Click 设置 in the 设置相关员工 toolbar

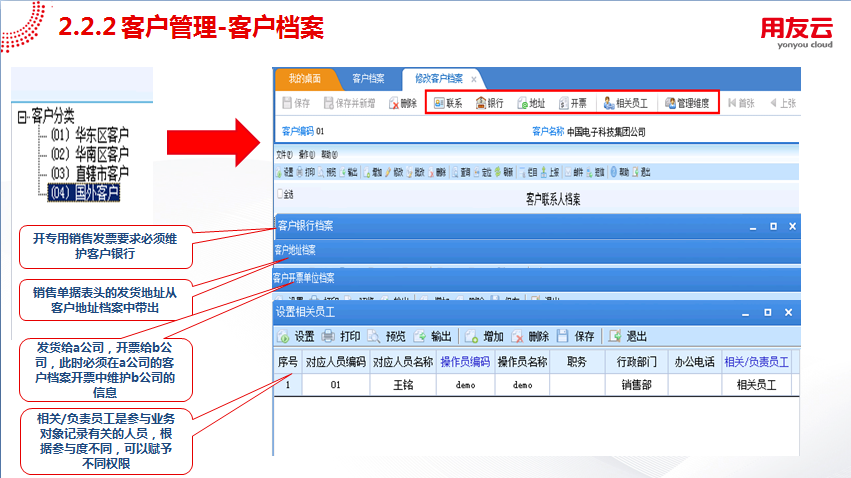(x=296, y=336)
